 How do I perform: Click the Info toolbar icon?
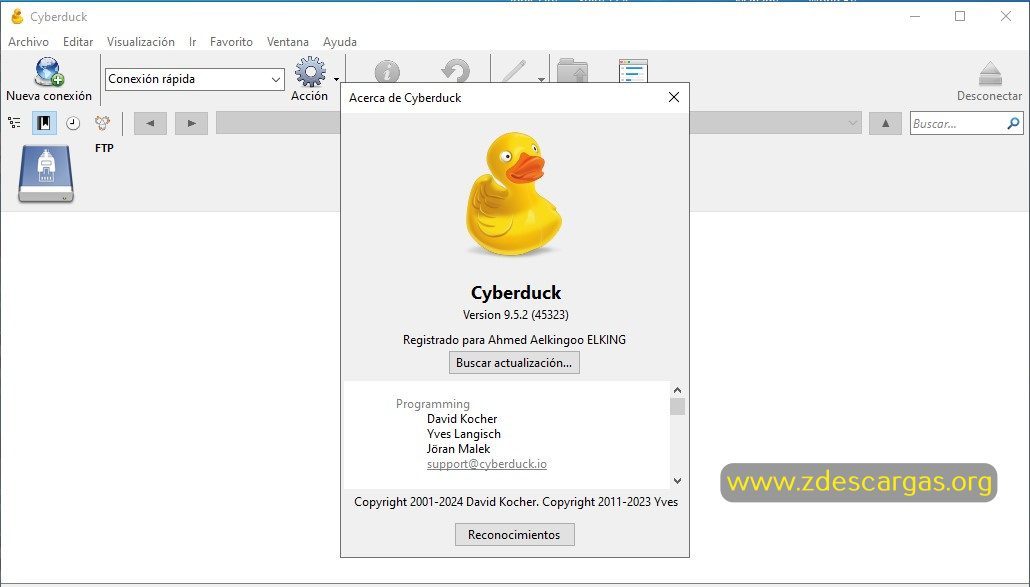[x=387, y=72]
